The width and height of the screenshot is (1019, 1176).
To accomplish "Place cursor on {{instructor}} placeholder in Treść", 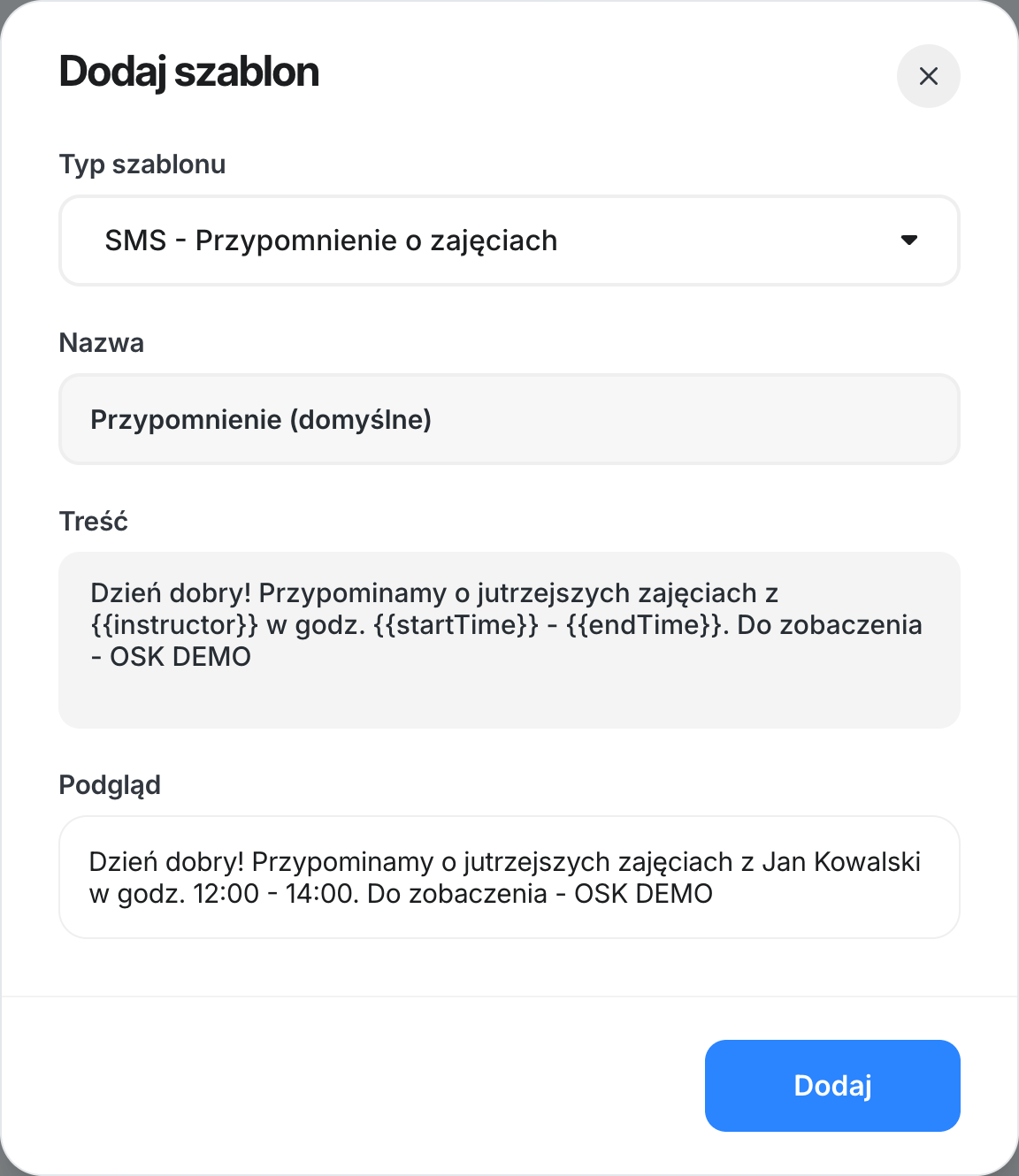I will [174, 625].
